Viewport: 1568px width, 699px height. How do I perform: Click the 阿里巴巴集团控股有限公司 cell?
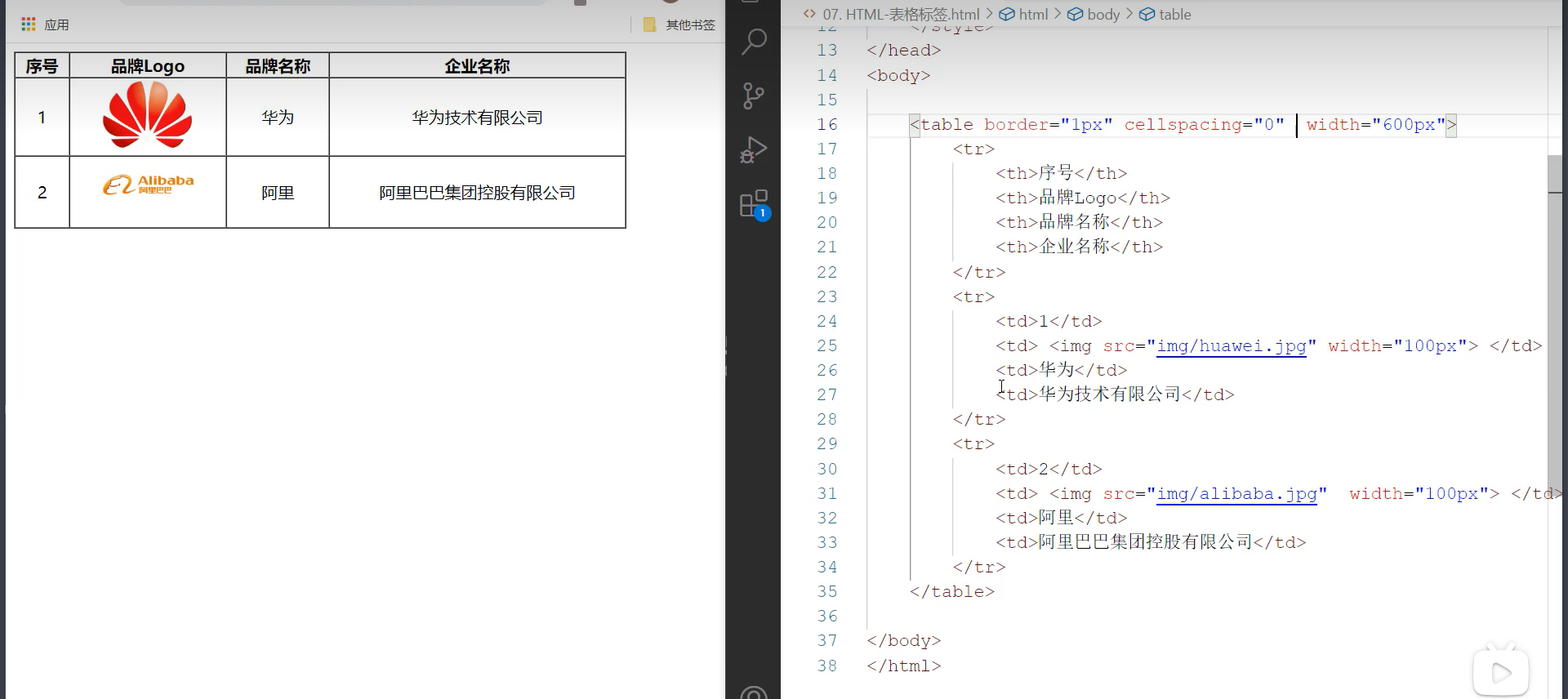coord(477,193)
